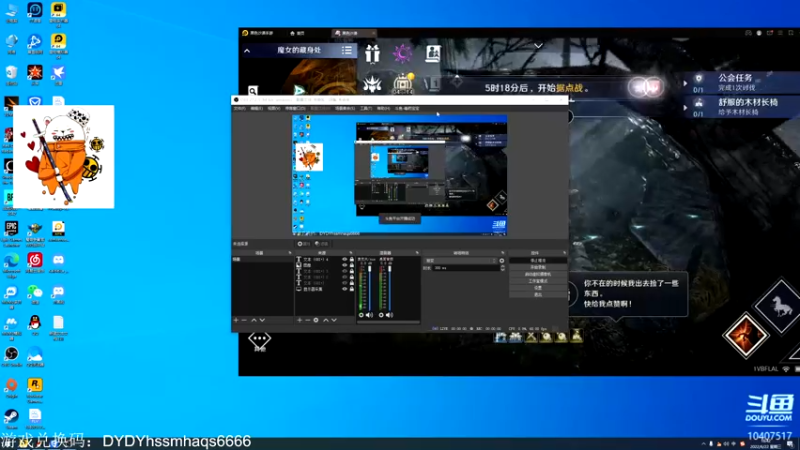Open the scene transition type dropdown
This screenshot has height=450, width=800.
click(461, 261)
